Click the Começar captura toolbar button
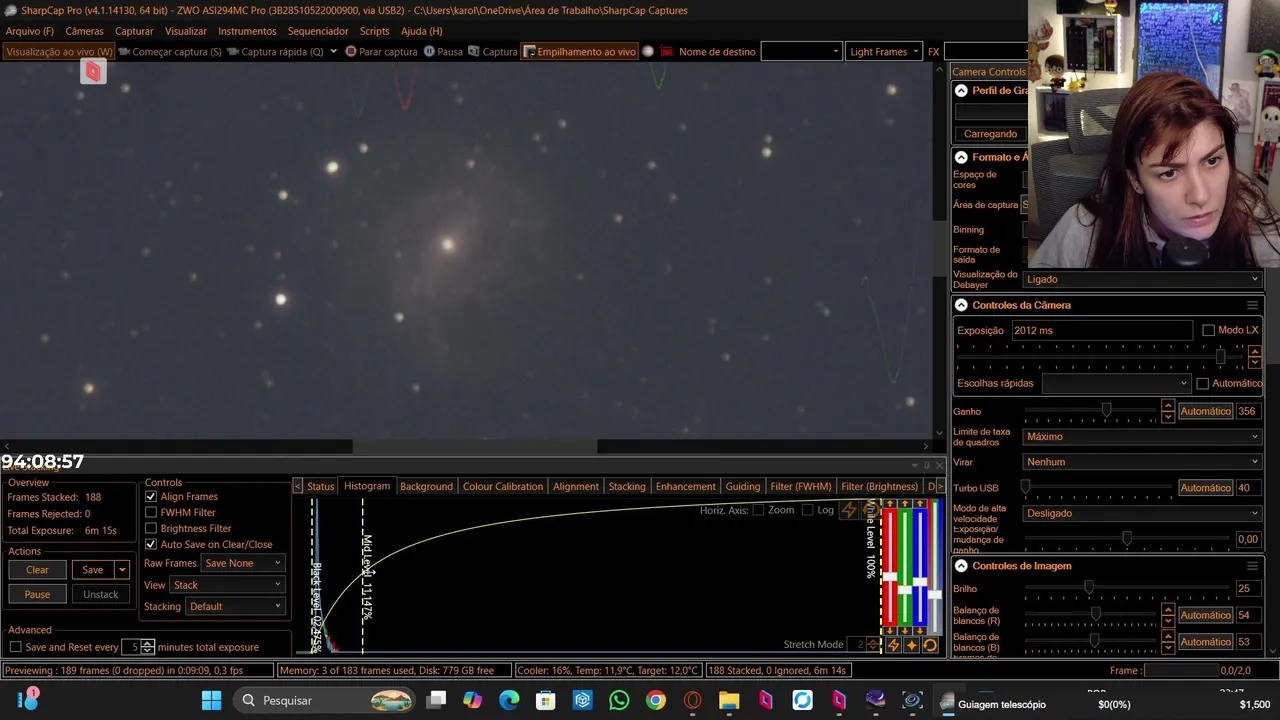The image size is (1280, 720). pyautogui.click(x=169, y=51)
